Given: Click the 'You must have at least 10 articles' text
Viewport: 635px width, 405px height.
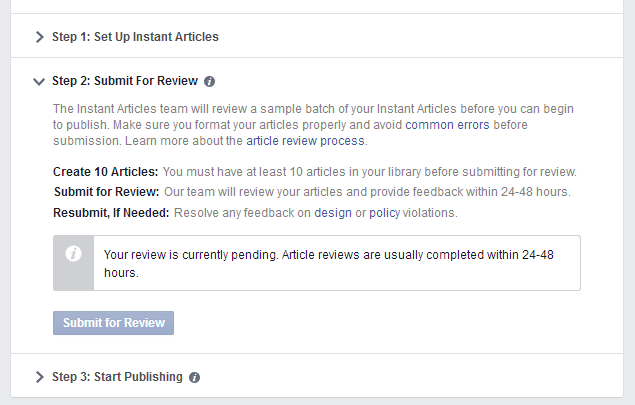Looking at the screenshot, I should point(369,172).
